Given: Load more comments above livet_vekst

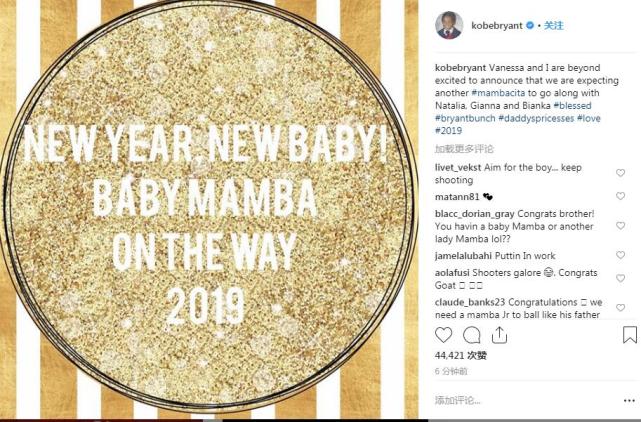Looking at the screenshot, I should (464, 149).
